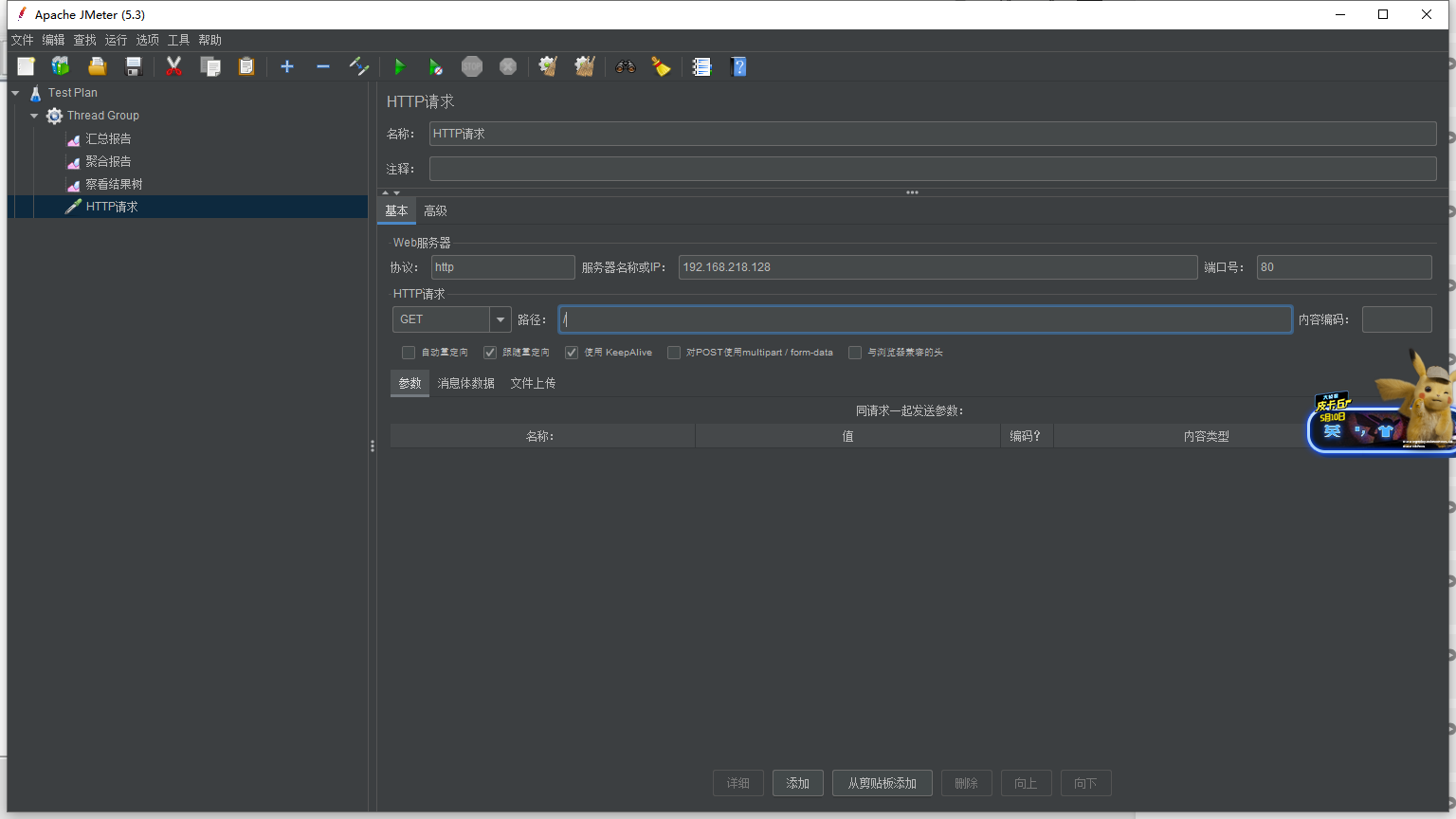Open the 帮助 menu
Screen dimensions: 1456x819
209,40
